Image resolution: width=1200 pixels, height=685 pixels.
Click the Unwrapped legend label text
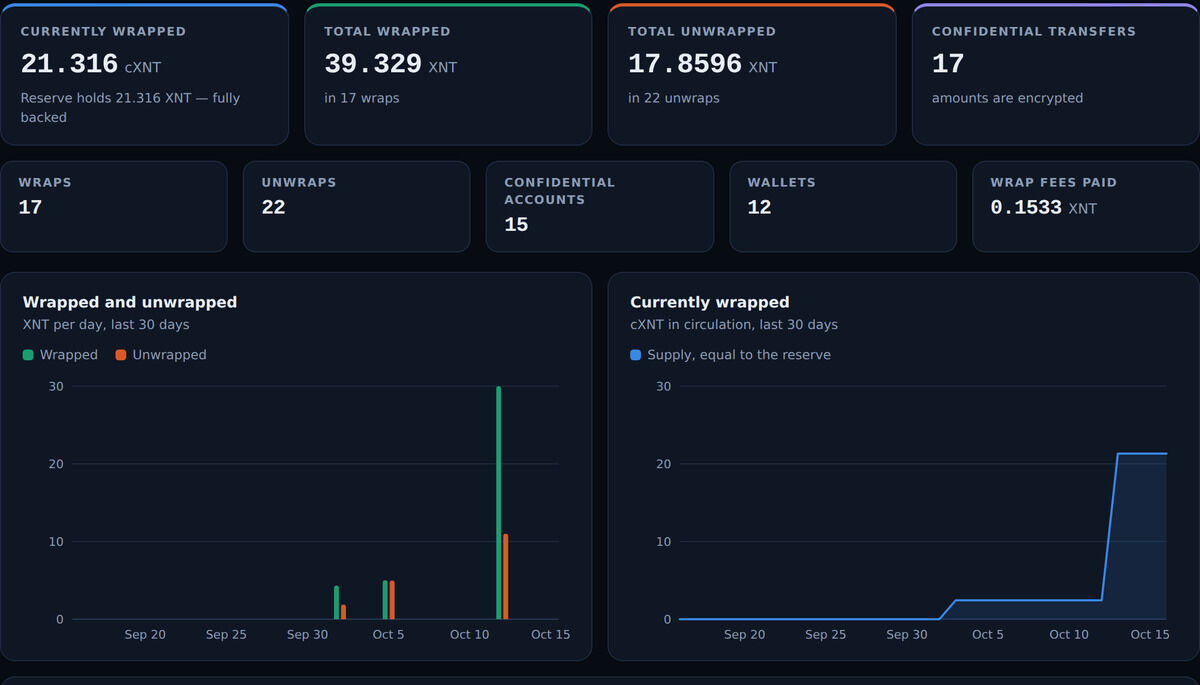(169, 355)
